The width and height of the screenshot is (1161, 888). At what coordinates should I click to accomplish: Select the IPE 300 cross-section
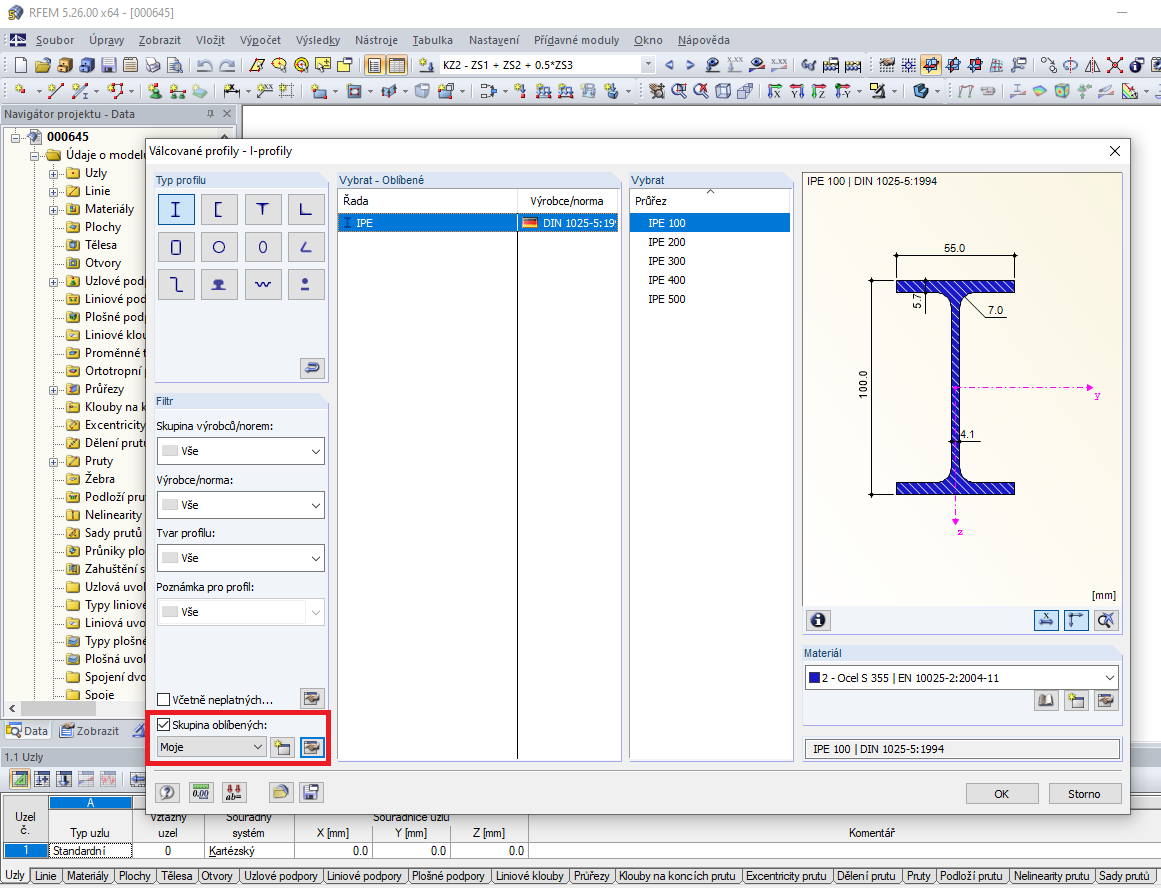coord(710,261)
